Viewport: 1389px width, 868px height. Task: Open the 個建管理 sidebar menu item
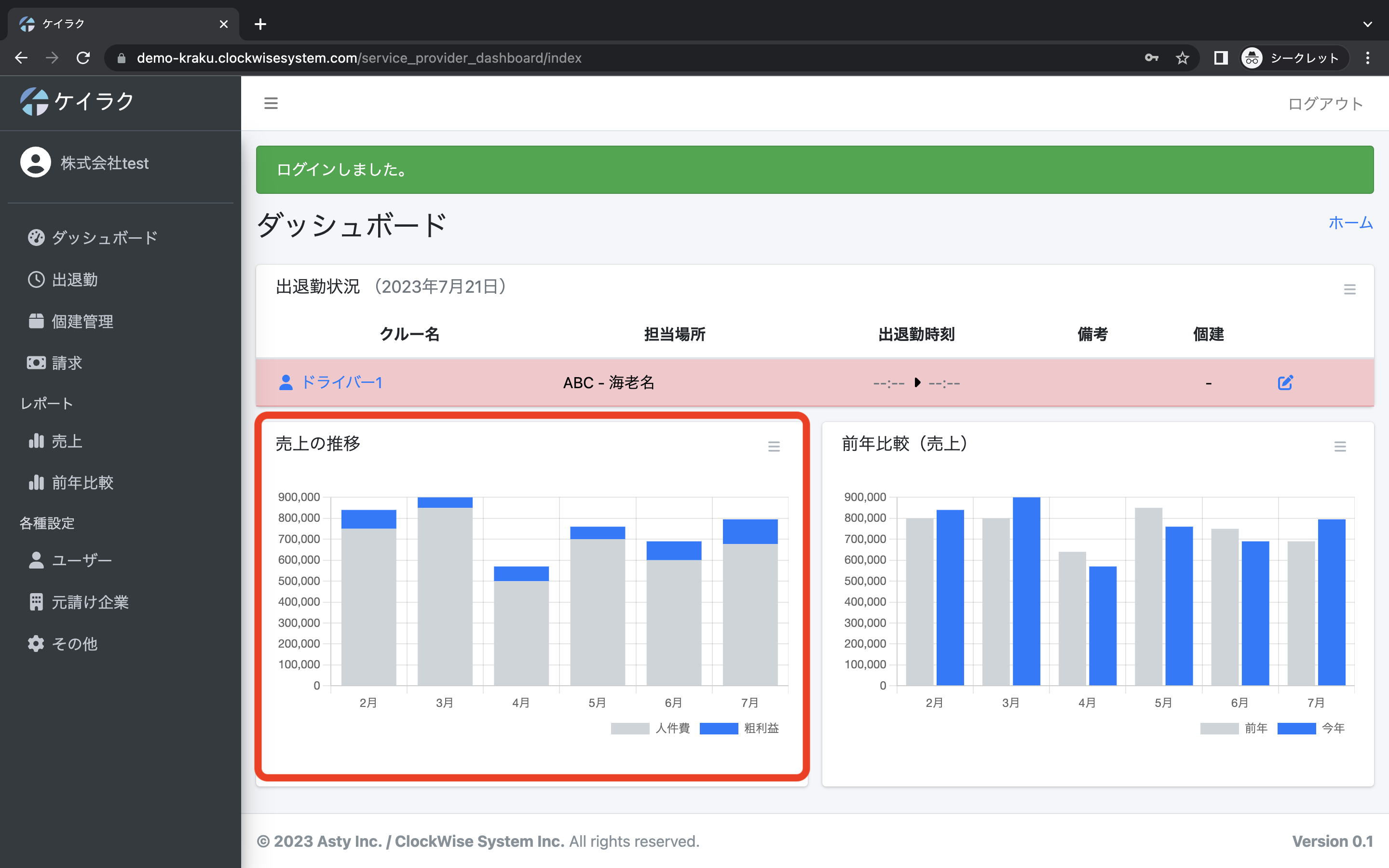[x=70, y=322]
